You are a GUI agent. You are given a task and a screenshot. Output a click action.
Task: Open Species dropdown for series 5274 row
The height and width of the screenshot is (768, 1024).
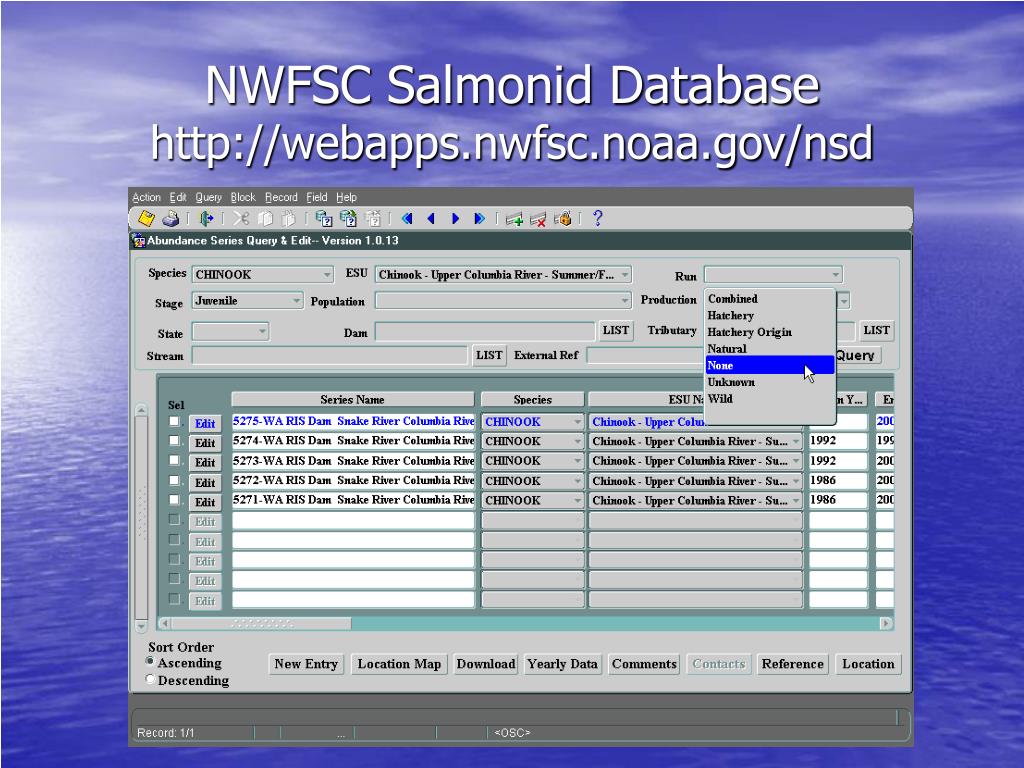pyautogui.click(x=577, y=441)
